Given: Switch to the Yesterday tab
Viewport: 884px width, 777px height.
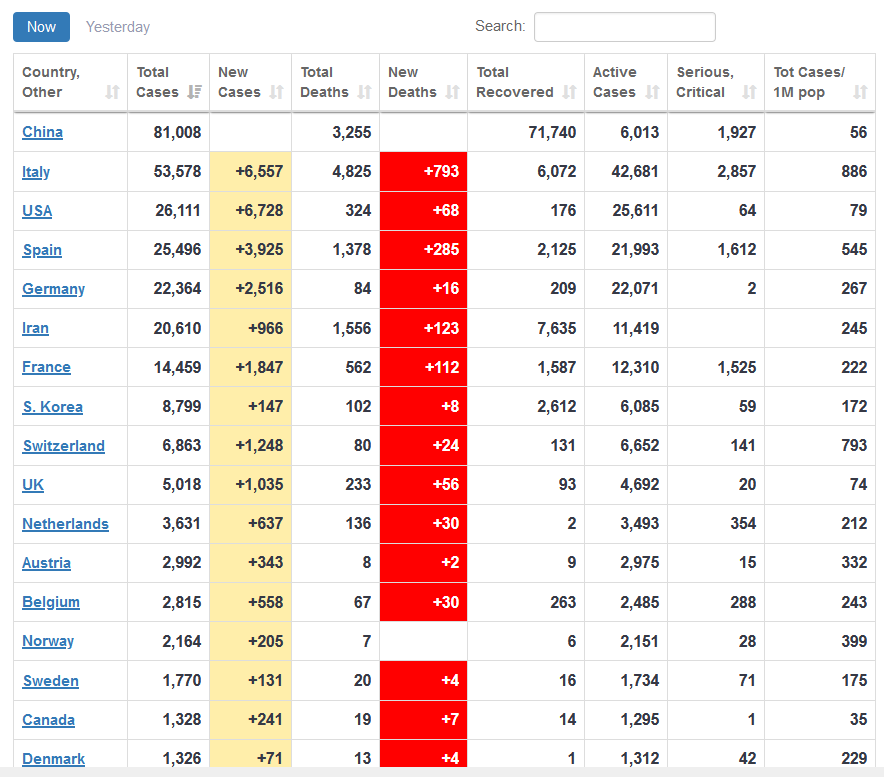Looking at the screenshot, I should click(x=118, y=27).
